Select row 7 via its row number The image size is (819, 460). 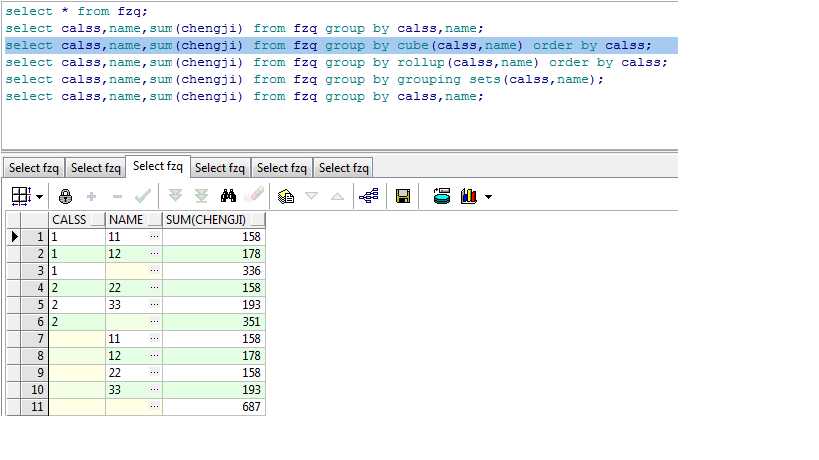point(34,338)
